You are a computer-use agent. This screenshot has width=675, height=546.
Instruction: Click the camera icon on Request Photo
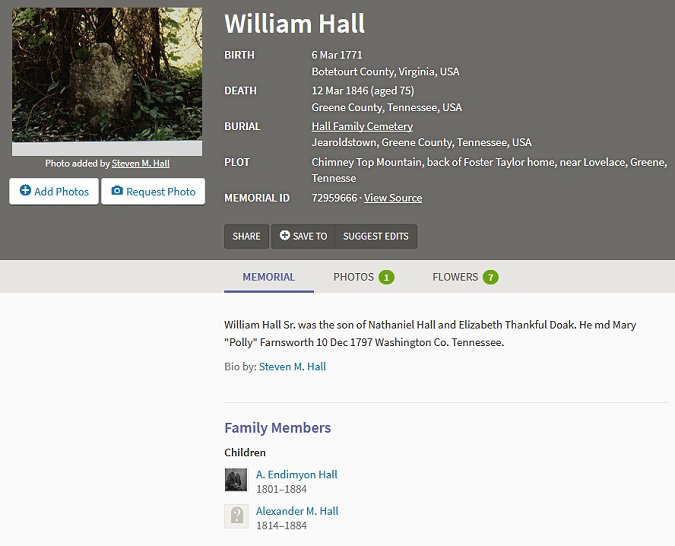point(117,191)
